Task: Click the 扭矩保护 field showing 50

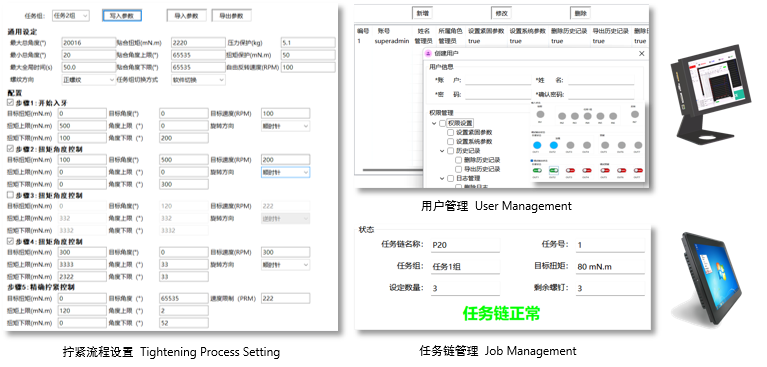Action: pos(308,55)
